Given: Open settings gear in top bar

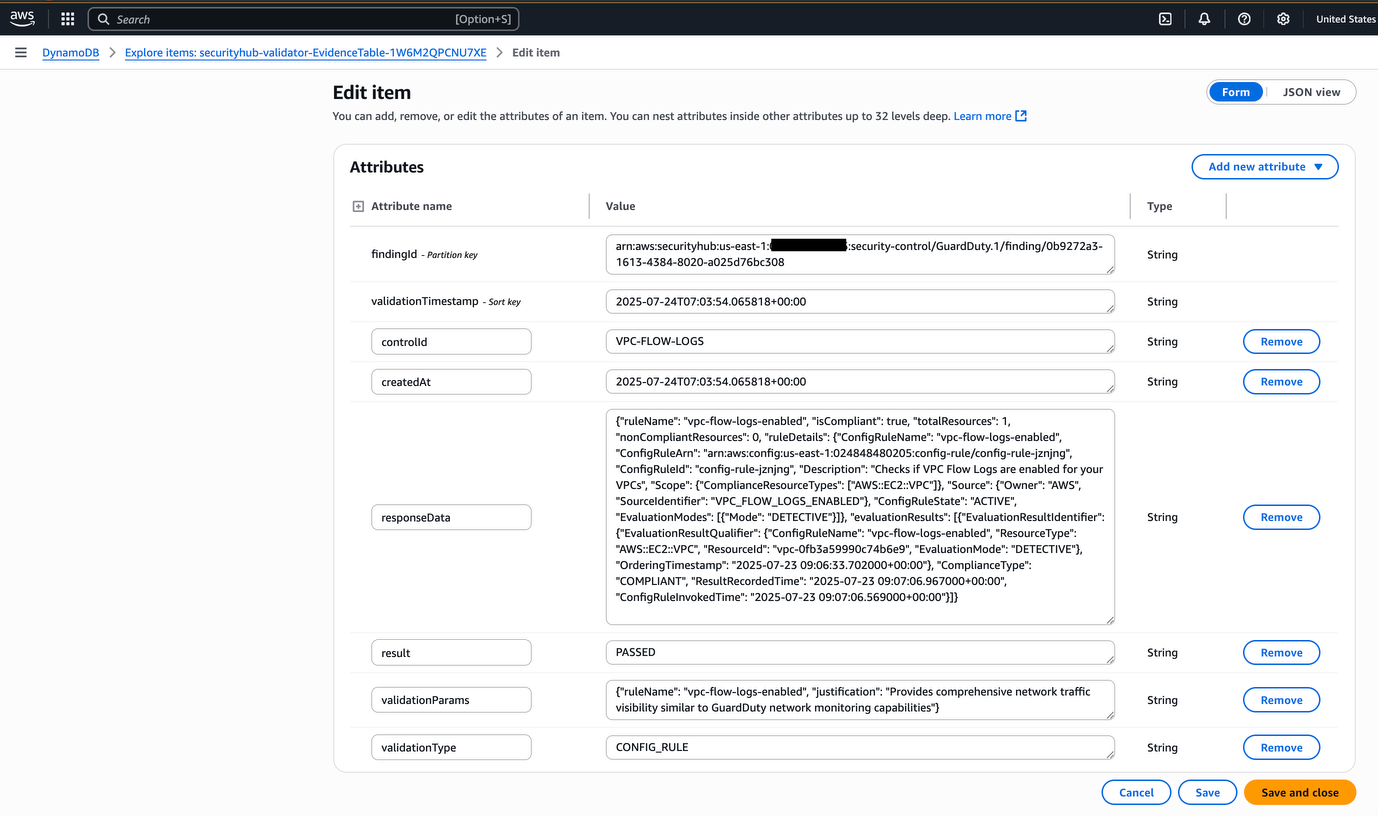Looking at the screenshot, I should pyautogui.click(x=1283, y=19).
